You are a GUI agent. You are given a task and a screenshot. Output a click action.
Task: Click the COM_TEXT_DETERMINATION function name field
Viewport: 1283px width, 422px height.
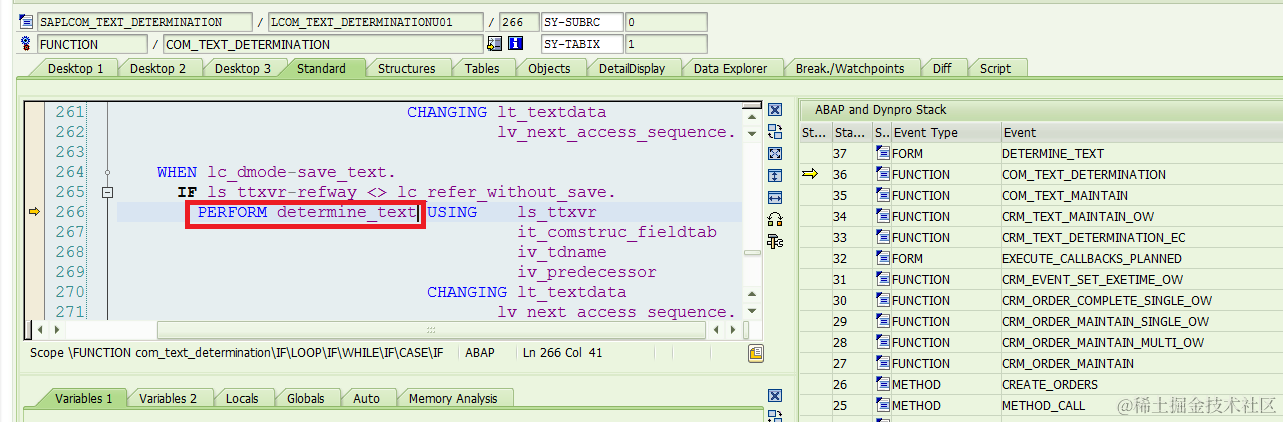point(324,44)
